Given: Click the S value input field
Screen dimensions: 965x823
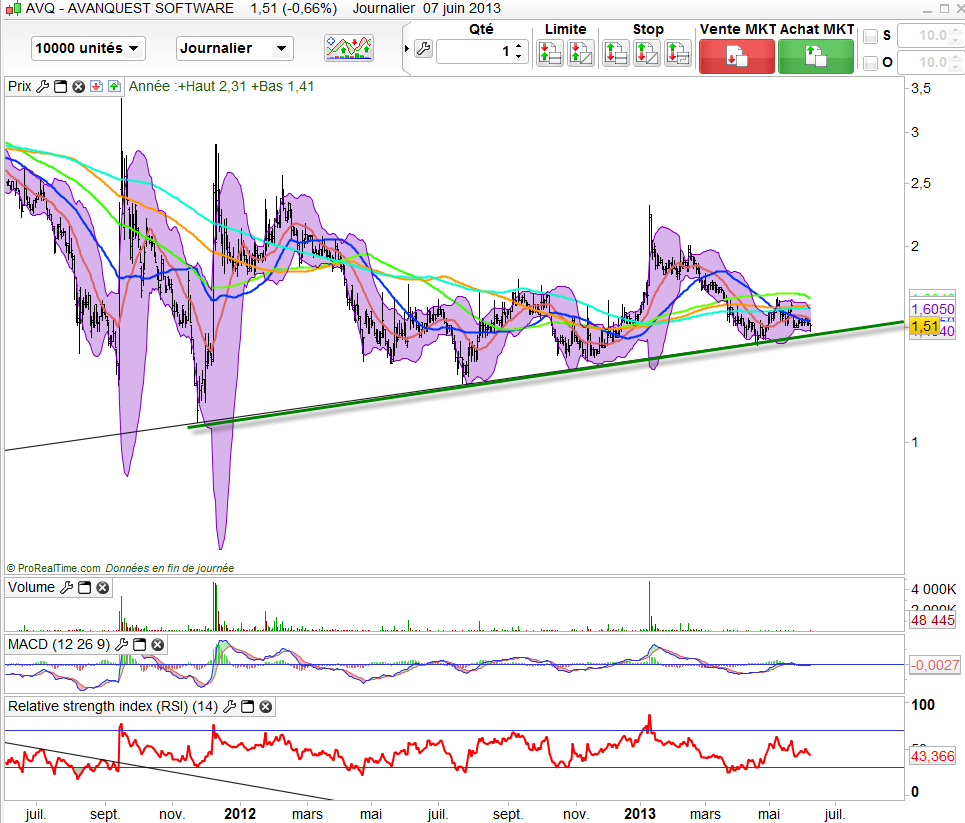Looking at the screenshot, I should click(x=926, y=37).
